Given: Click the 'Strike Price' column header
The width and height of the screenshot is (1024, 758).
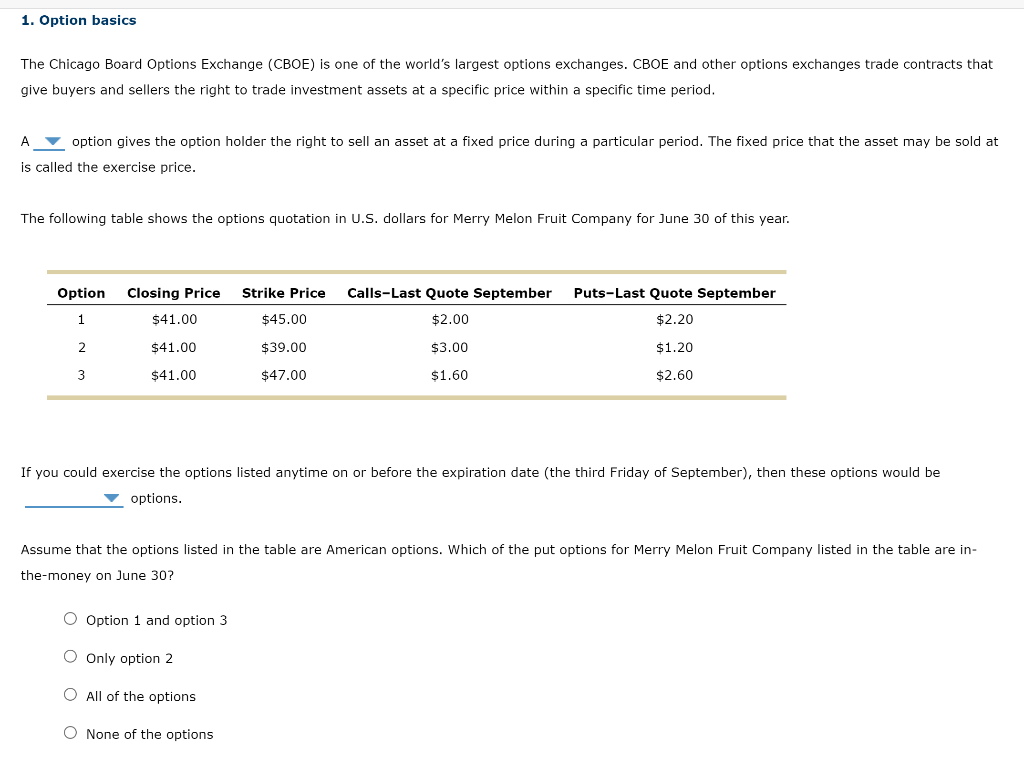Looking at the screenshot, I should [x=283, y=292].
